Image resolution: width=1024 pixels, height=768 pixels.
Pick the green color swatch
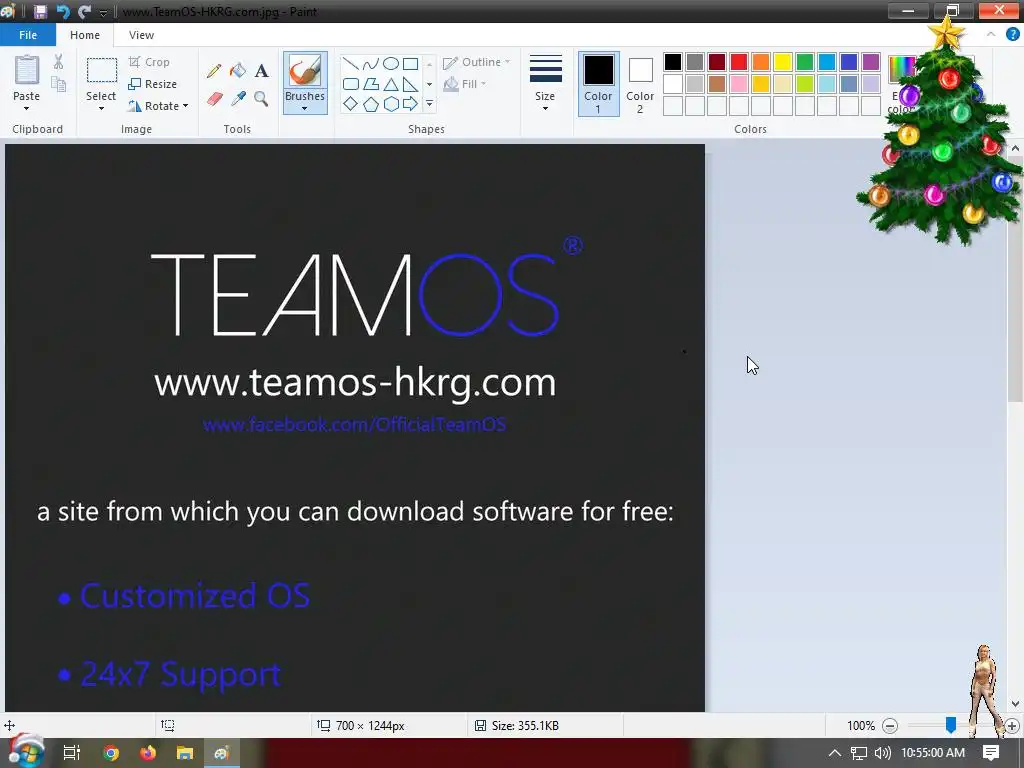[805, 62]
